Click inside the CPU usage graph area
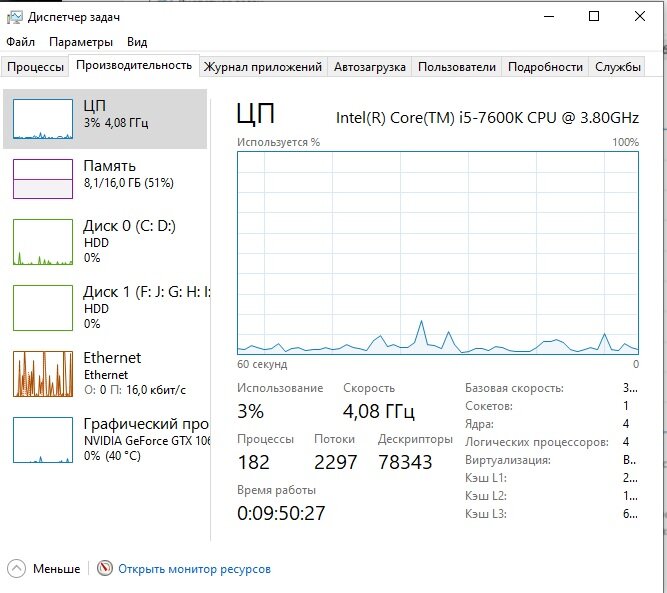This screenshot has height=593, width=667. (437, 250)
